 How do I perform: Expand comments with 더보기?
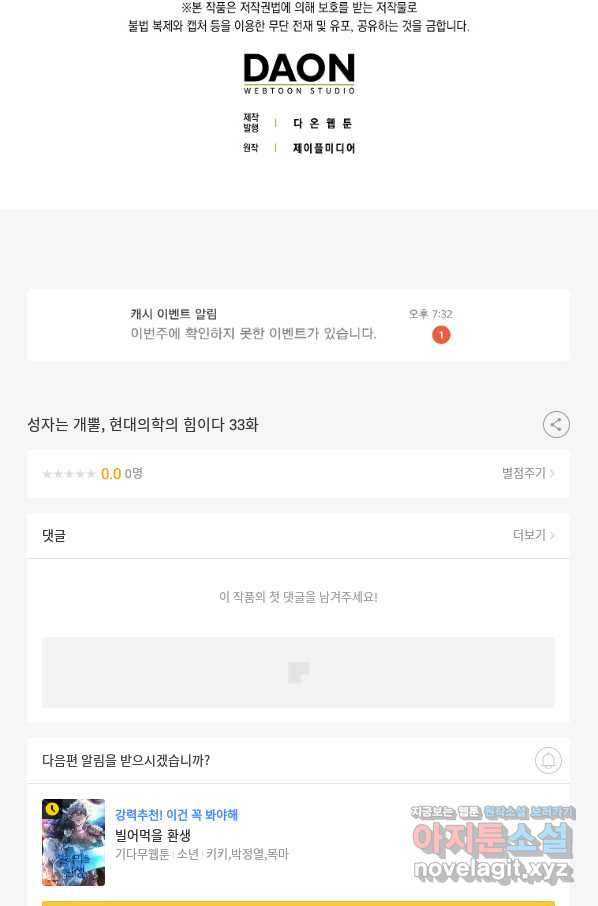(x=534, y=535)
